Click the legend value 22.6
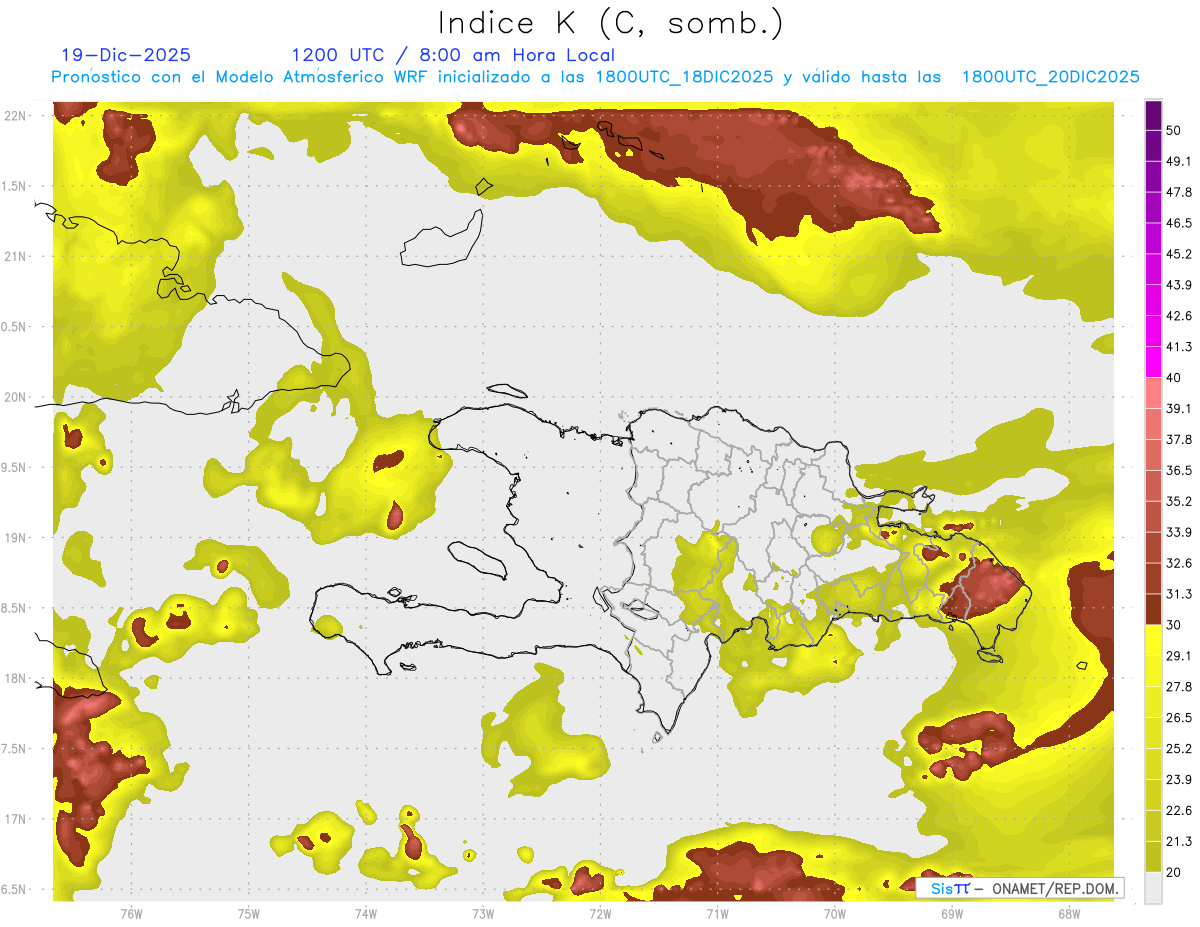This screenshot has height=927, width=1200. [x=1179, y=811]
